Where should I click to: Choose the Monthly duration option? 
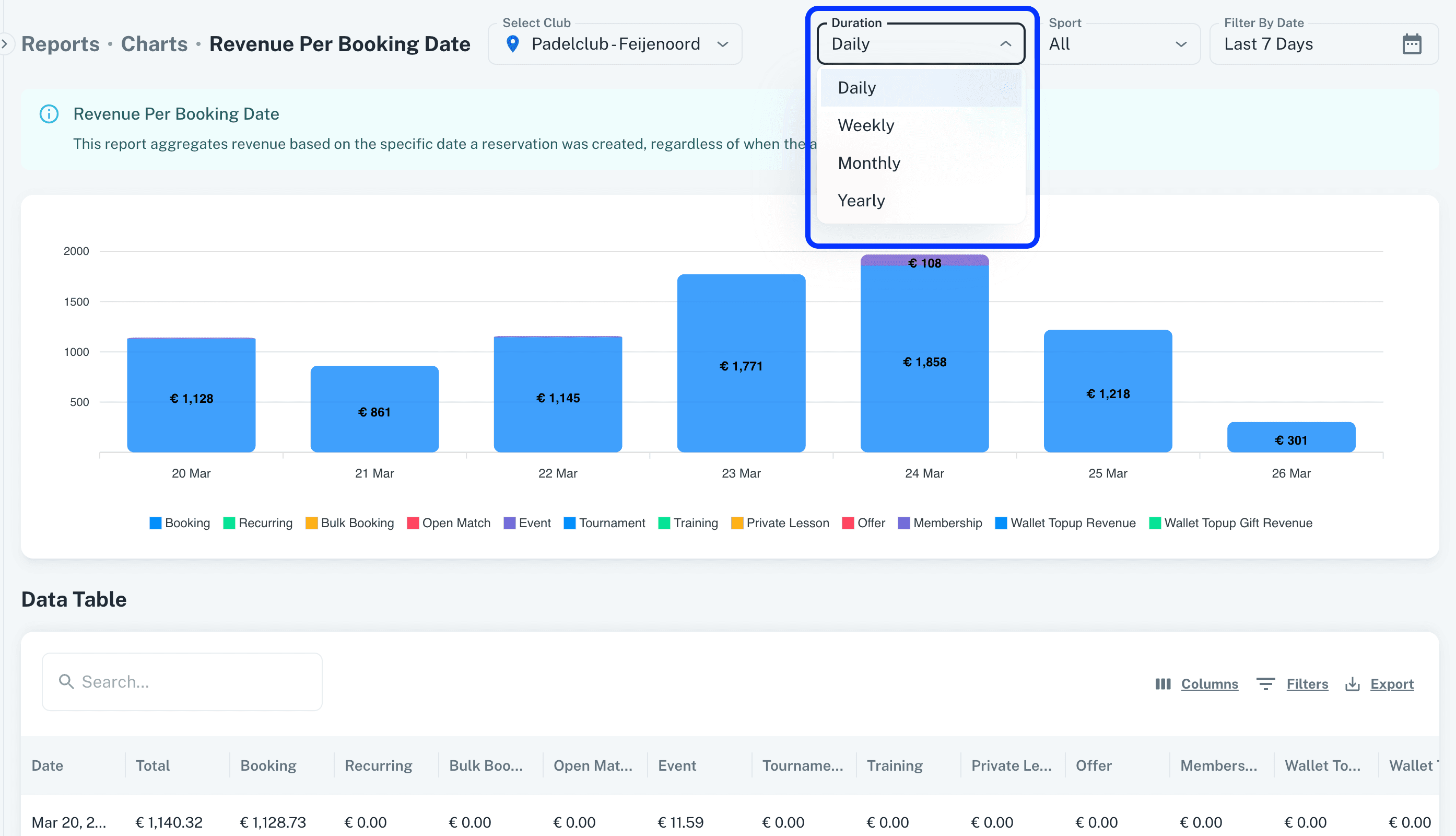coord(868,163)
